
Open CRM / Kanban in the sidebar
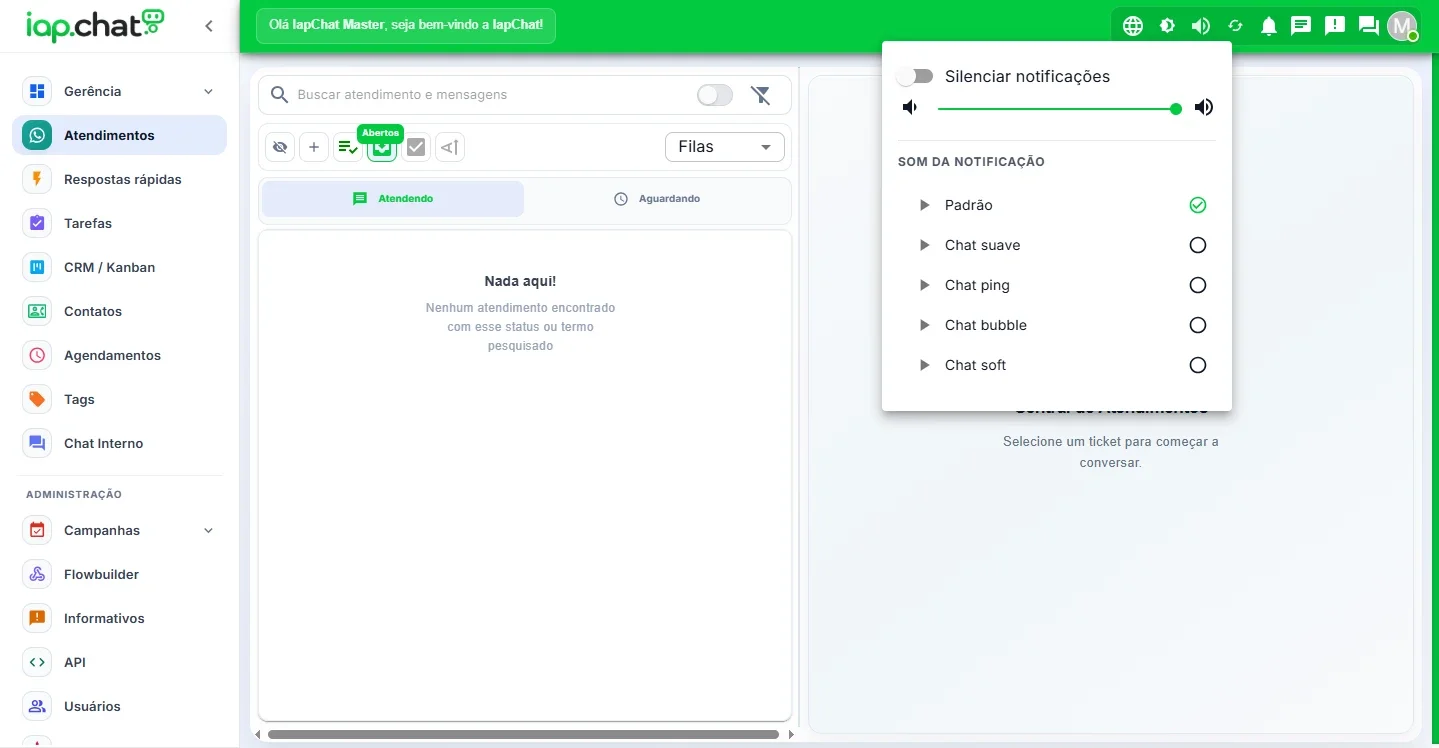(x=120, y=267)
